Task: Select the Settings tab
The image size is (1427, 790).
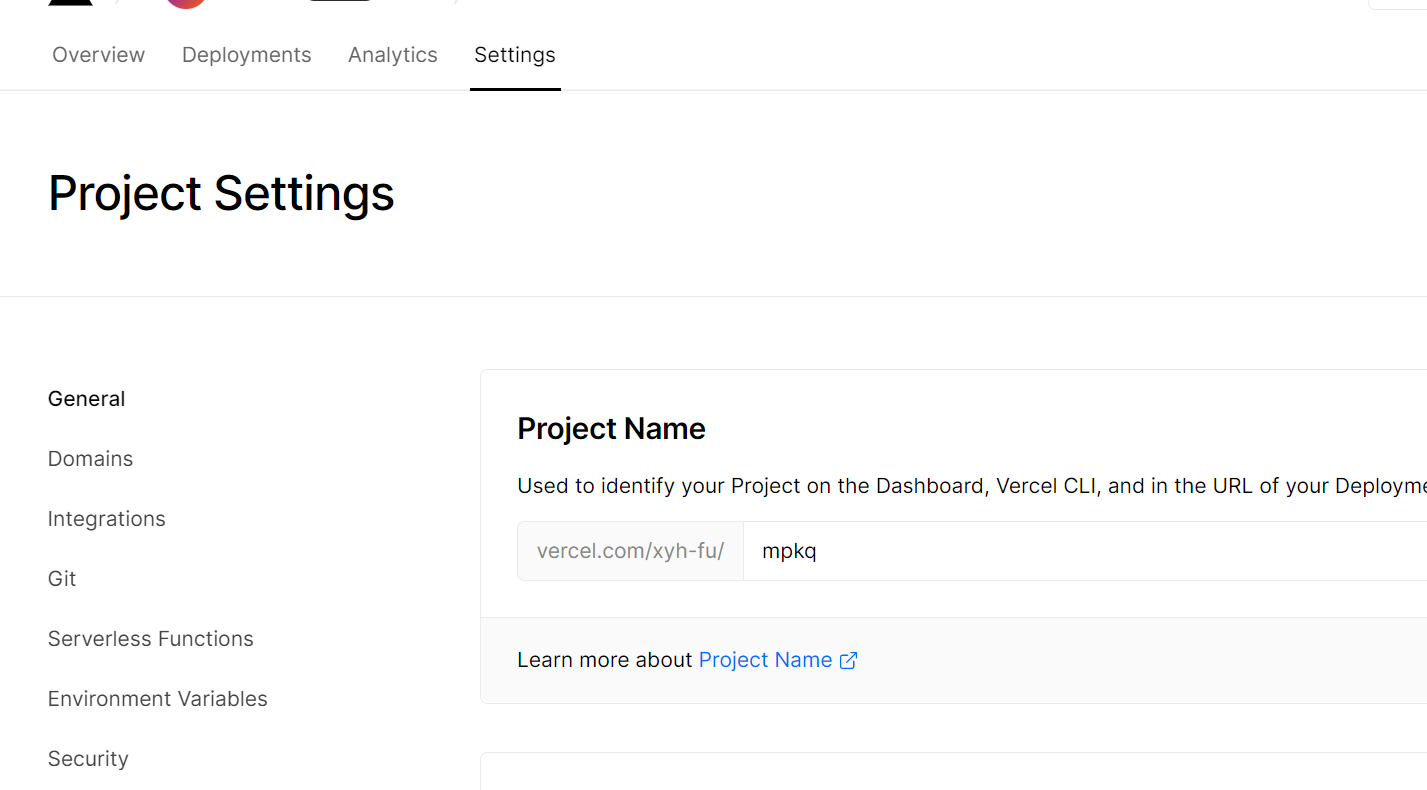Action: 514,55
